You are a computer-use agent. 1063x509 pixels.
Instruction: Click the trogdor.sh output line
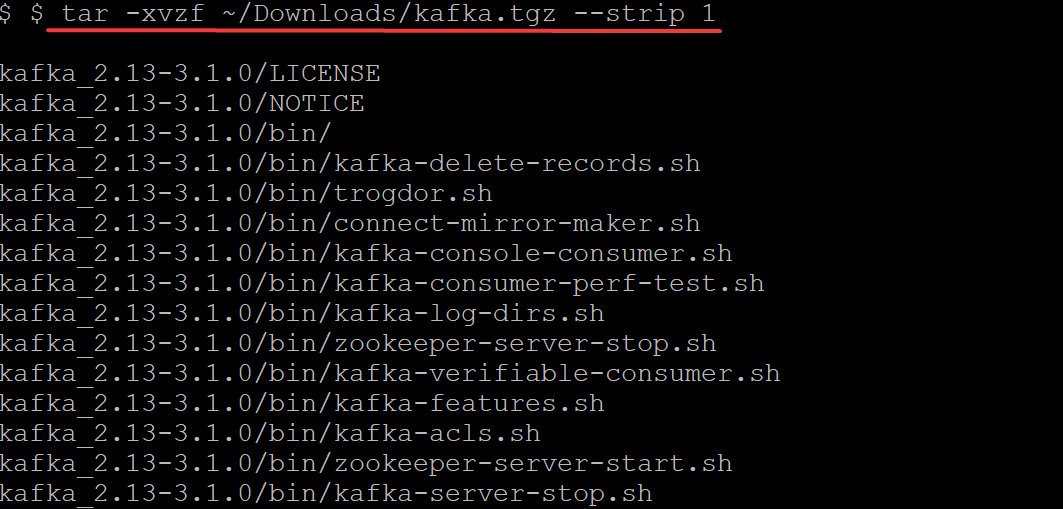coord(246,192)
